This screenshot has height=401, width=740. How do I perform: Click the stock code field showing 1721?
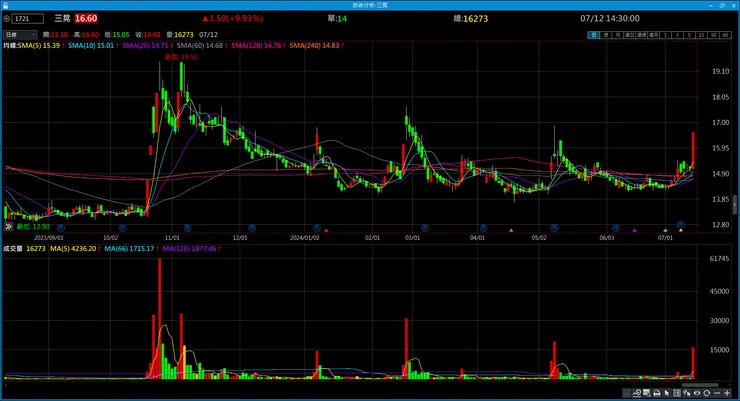tap(27, 19)
